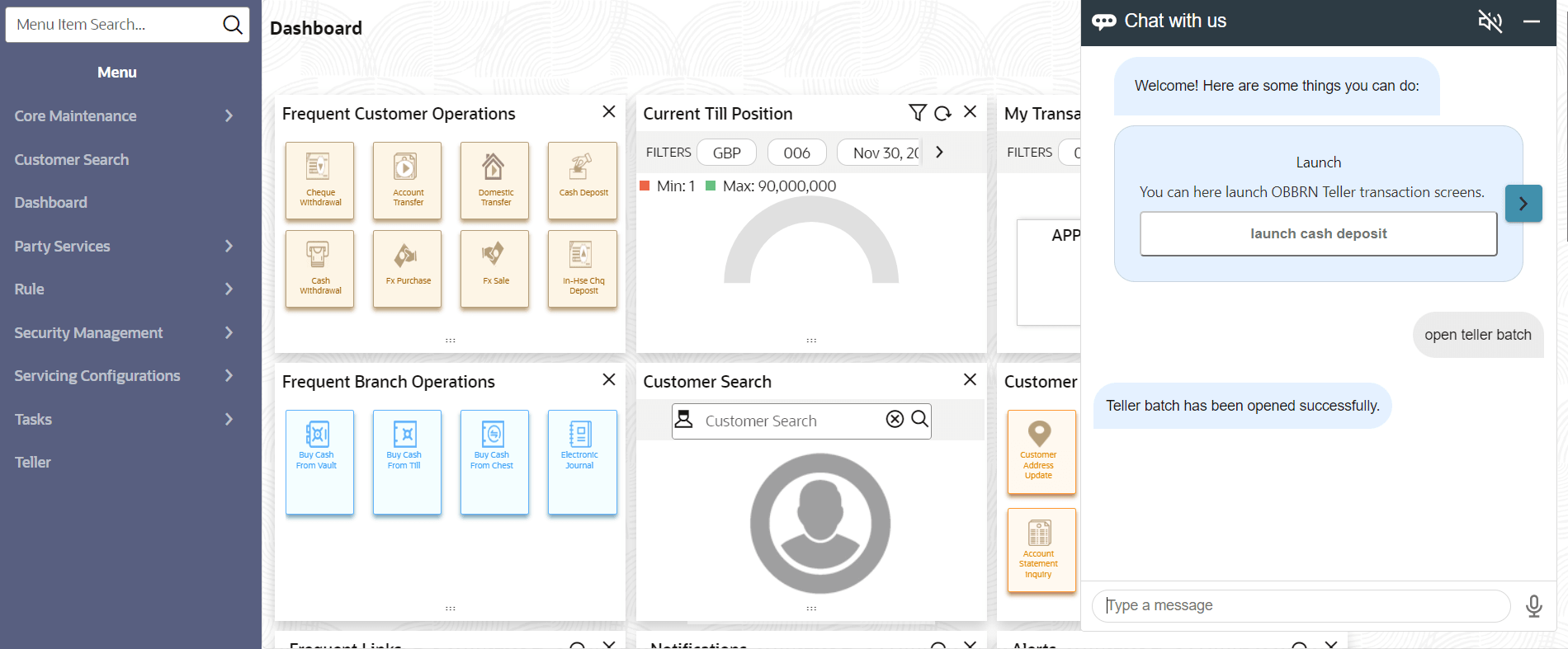Viewport: 1568px width, 649px height.
Task: Click the microphone icon in chat
Action: [x=1534, y=606]
